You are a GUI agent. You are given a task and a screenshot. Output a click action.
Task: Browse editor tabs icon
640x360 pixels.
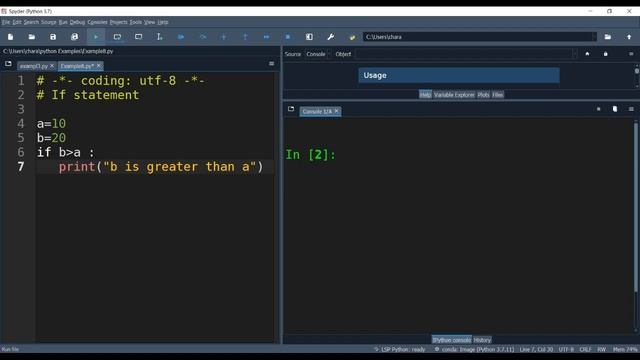[8, 64]
